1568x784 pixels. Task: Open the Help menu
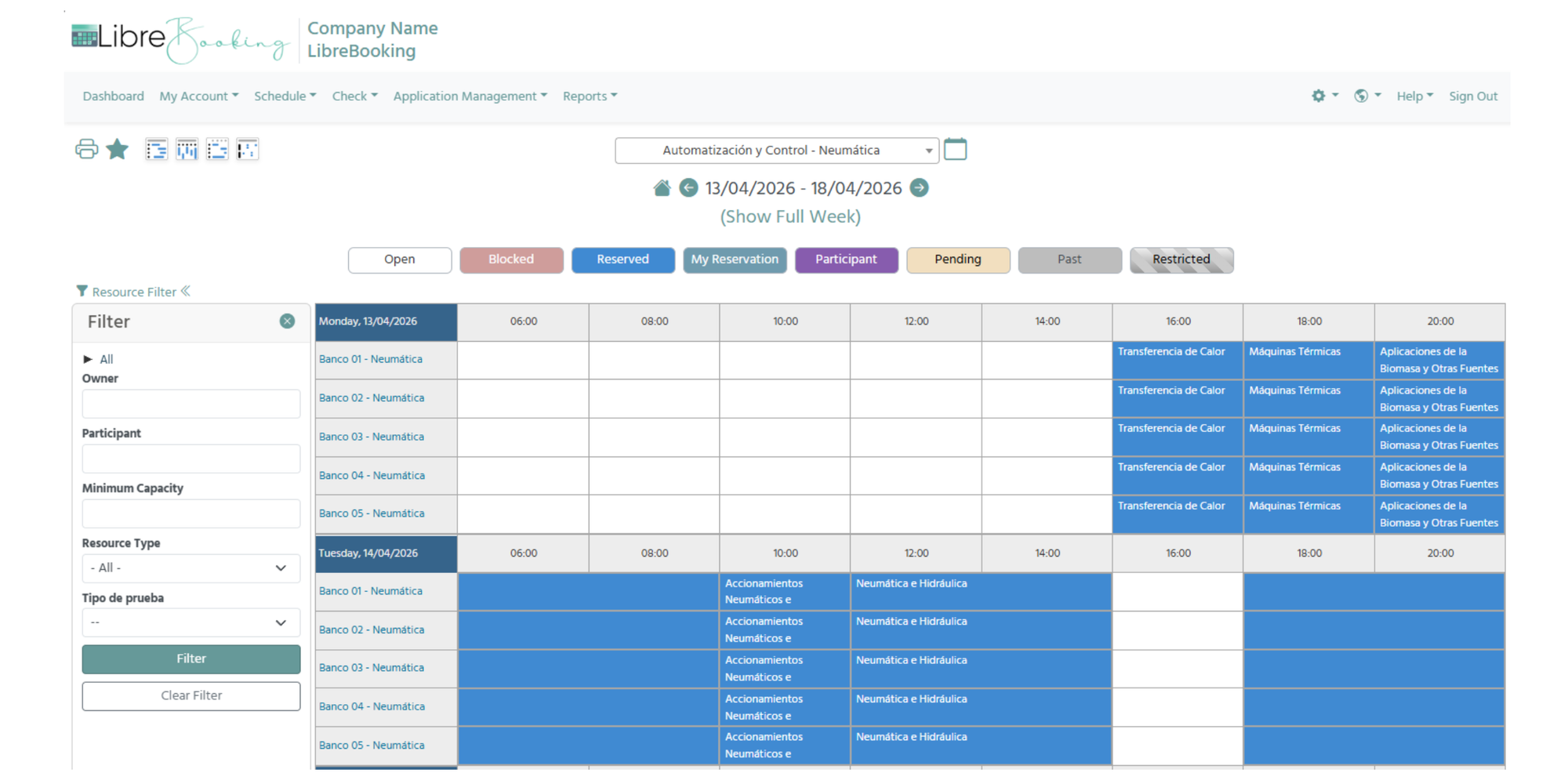[x=1414, y=96]
